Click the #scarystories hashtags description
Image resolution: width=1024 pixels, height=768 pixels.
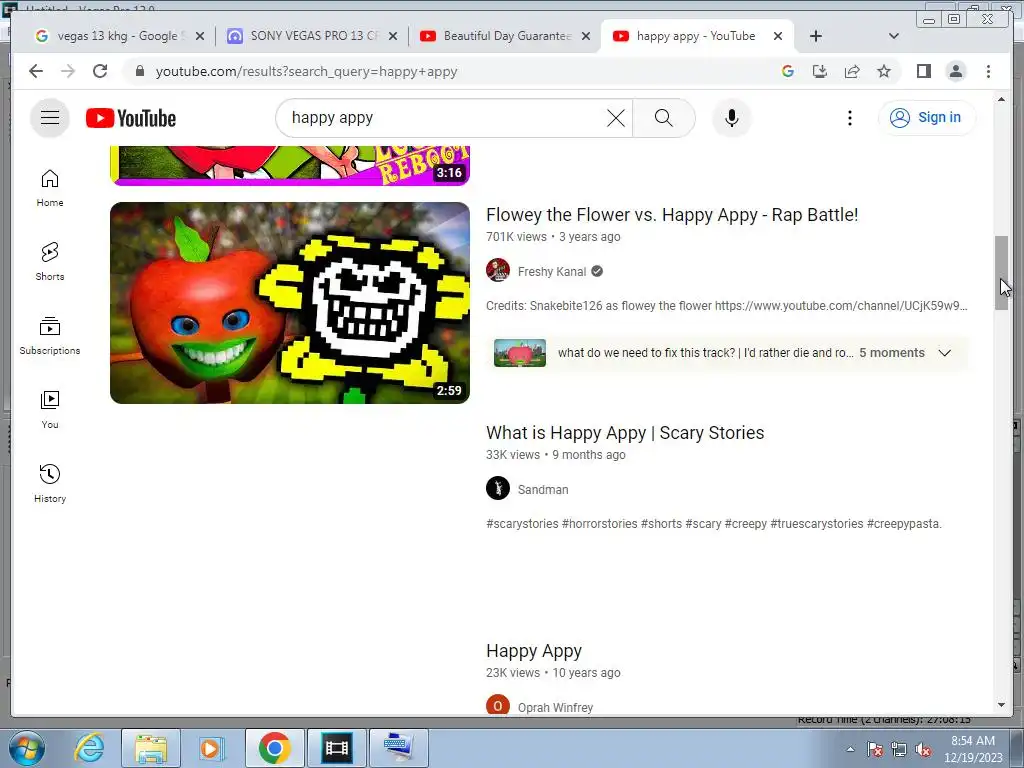coord(714,524)
